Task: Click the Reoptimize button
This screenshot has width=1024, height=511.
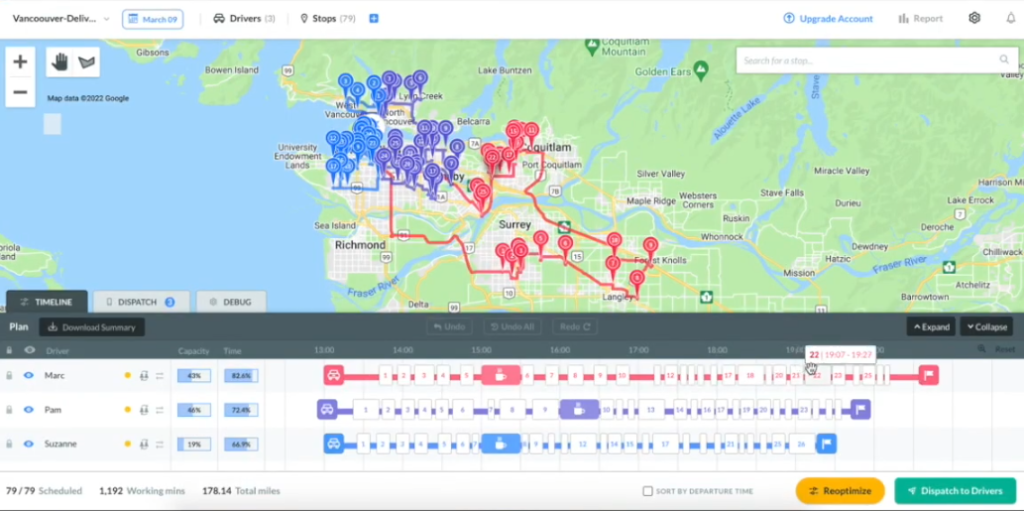Action: click(840, 491)
